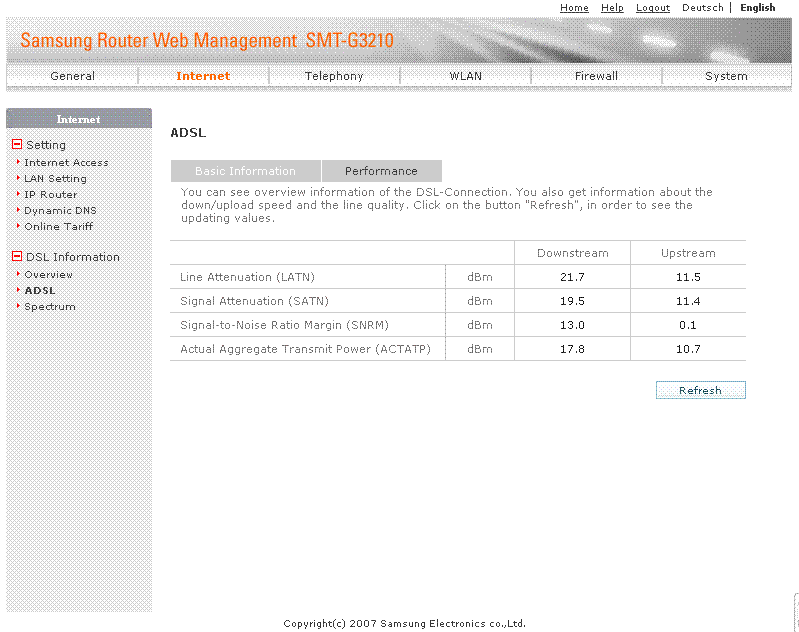
Task: Open IP Router in sidebar
Action: coord(51,195)
